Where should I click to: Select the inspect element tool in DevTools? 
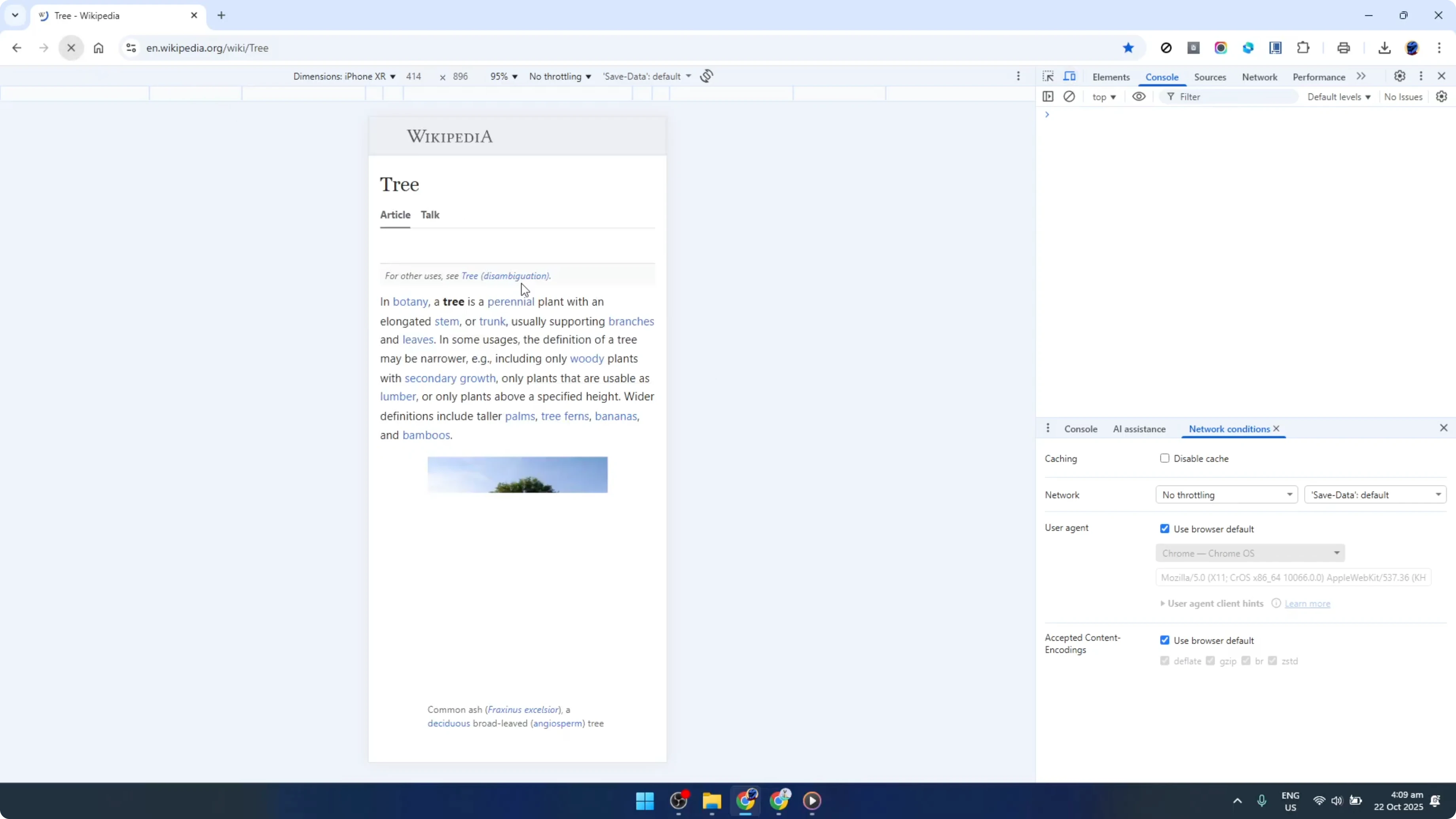click(1048, 76)
